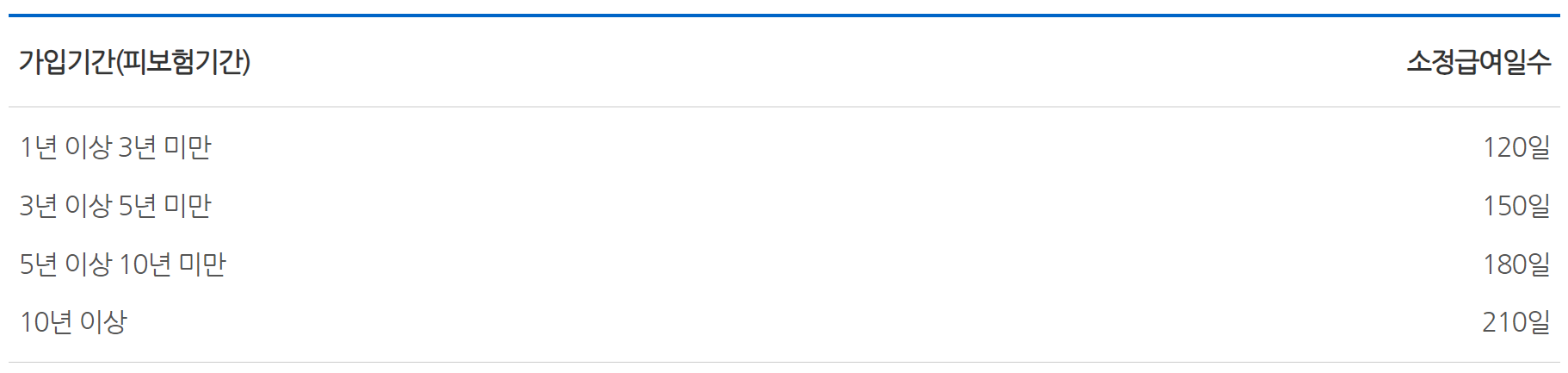Click the word 미만 in the 5년 이상 row

point(202,264)
